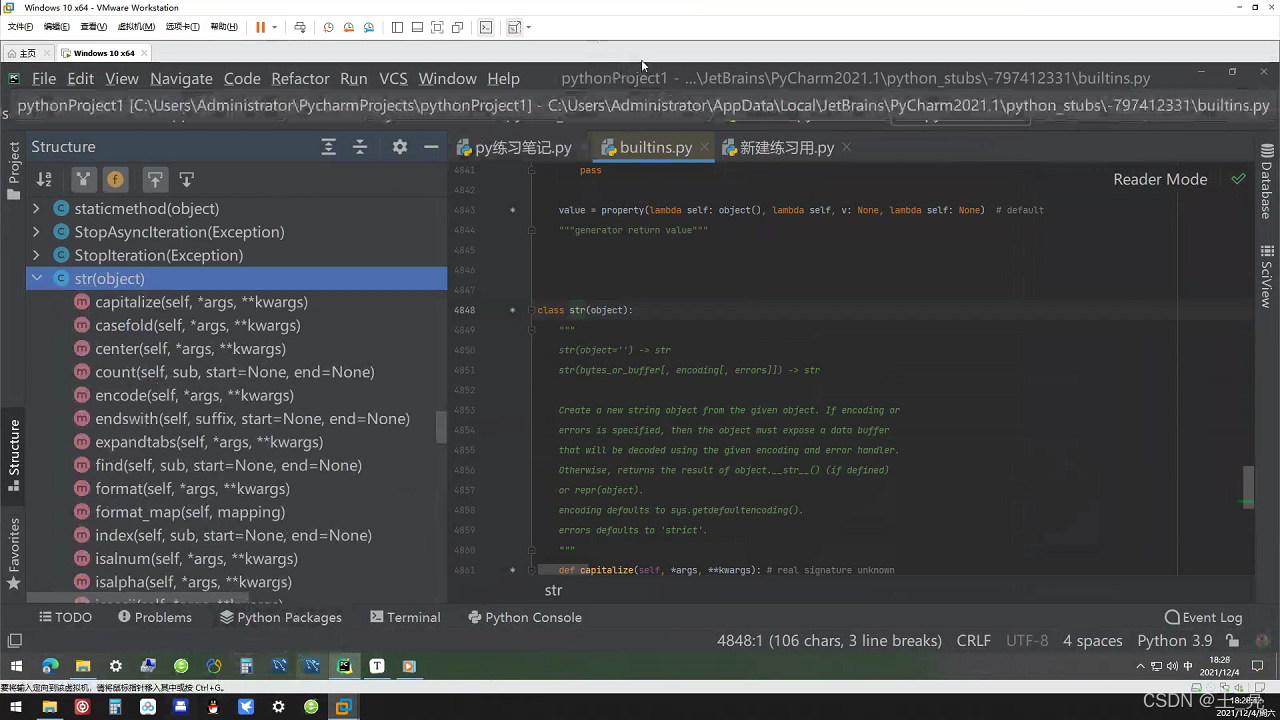Open the Refactor menu
1280x720 pixels.
coord(300,78)
